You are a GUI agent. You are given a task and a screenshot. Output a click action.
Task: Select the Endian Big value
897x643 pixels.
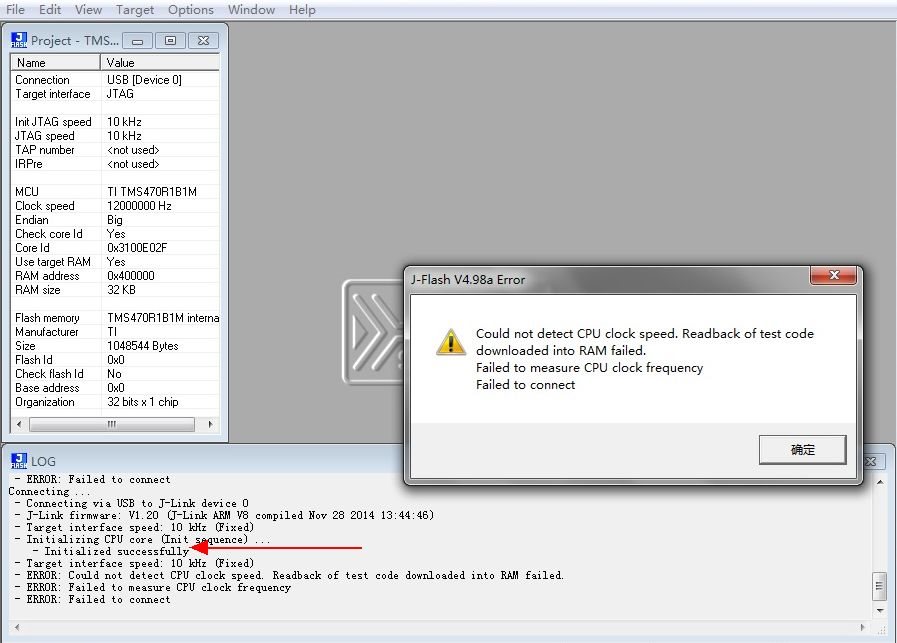114,220
